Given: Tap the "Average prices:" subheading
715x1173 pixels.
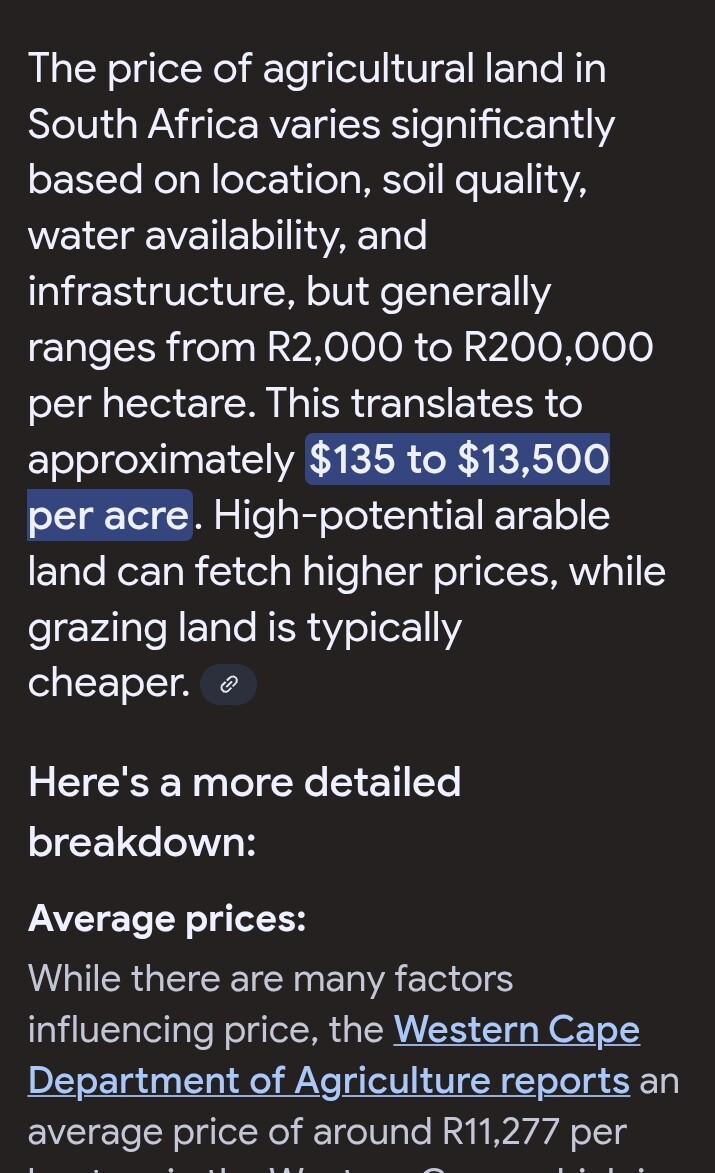Looking at the screenshot, I should click(x=167, y=918).
